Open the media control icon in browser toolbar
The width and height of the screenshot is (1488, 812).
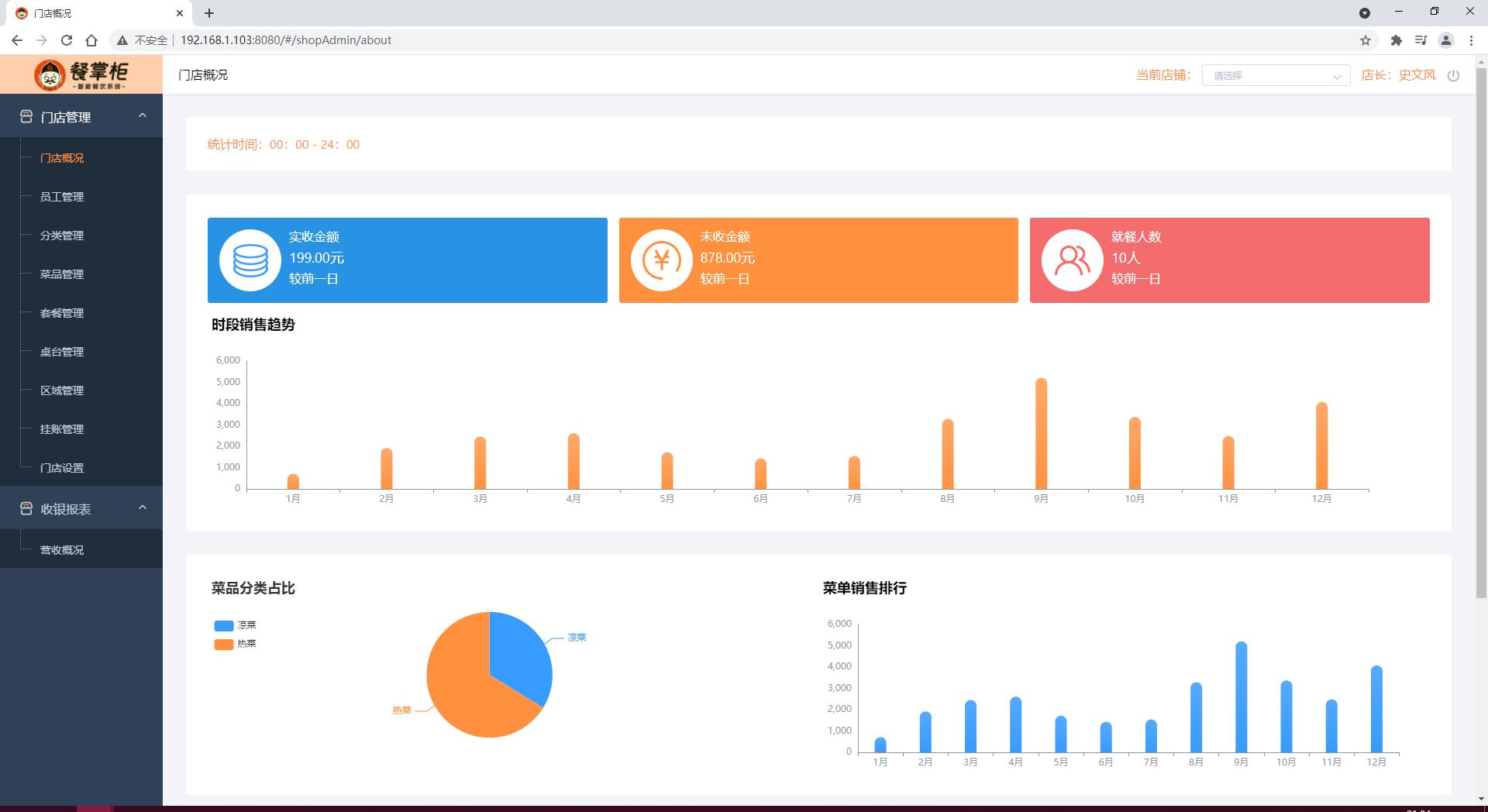coord(1421,40)
